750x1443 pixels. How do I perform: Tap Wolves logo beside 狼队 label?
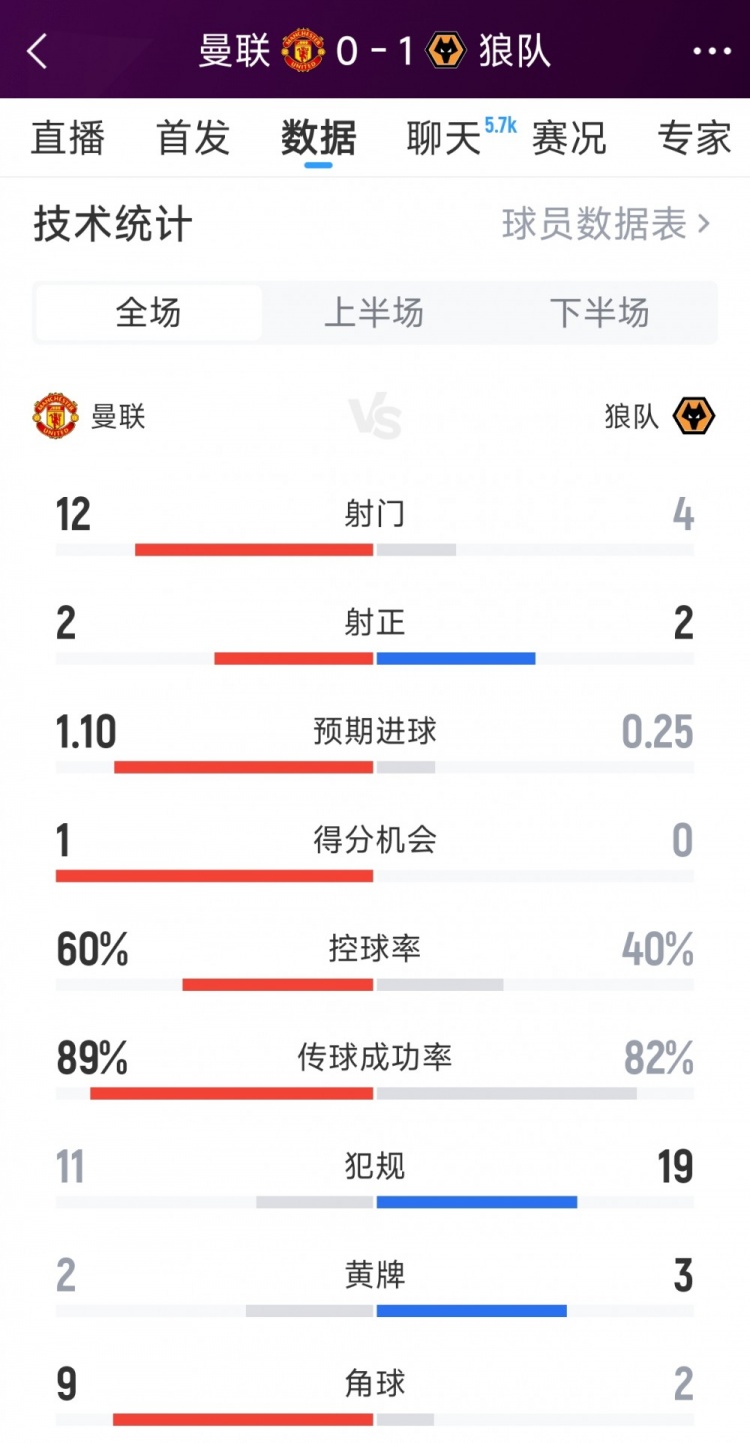pos(693,415)
